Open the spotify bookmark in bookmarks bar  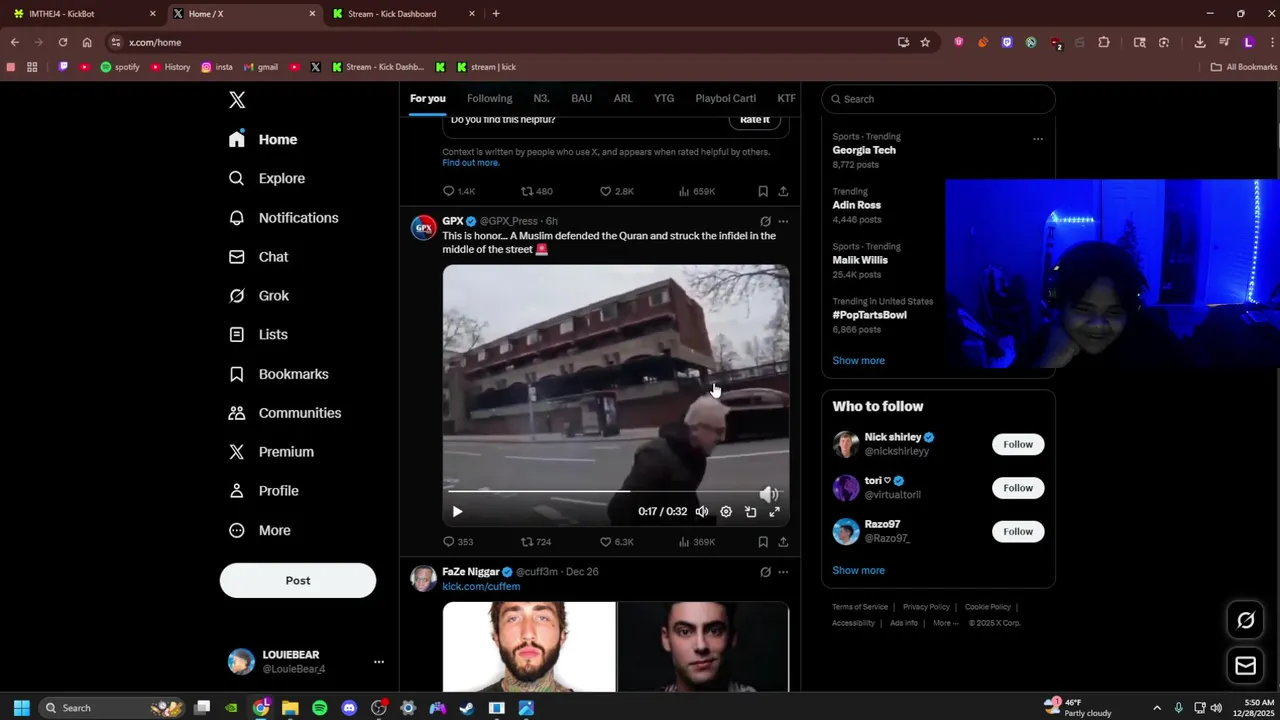tap(120, 67)
